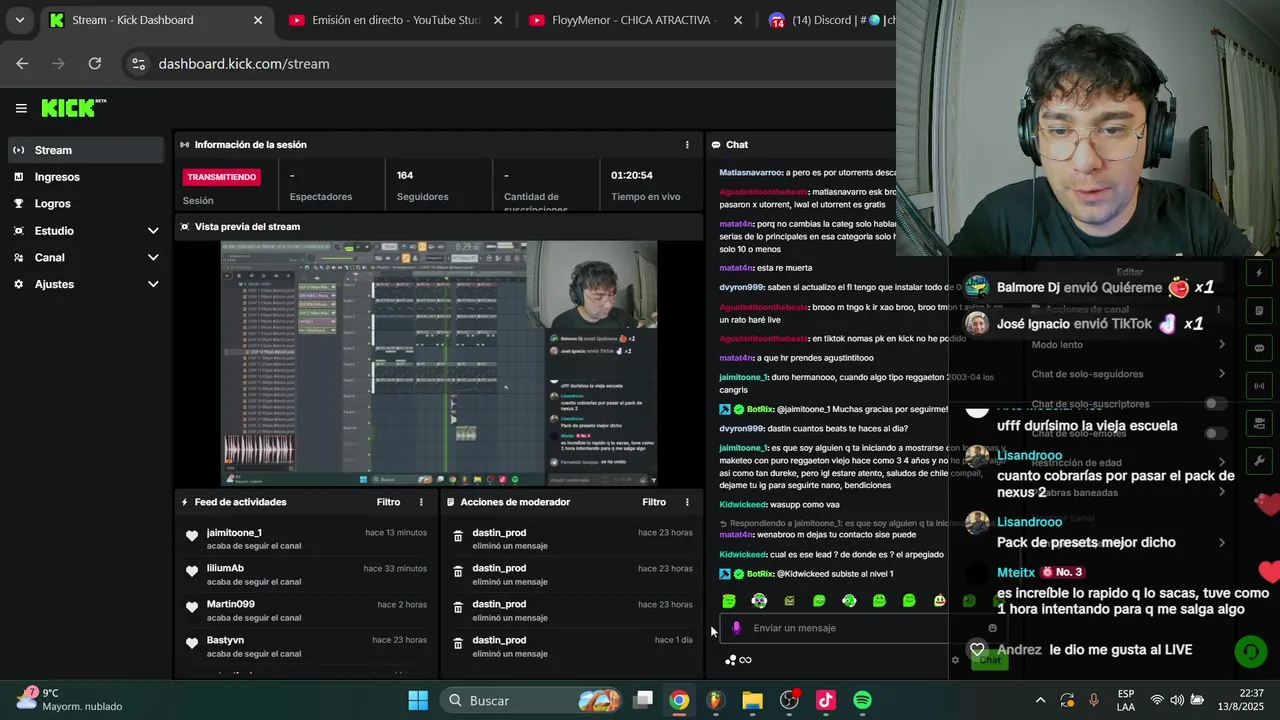Open three-dot menu of Feed de actividades

click(421, 502)
